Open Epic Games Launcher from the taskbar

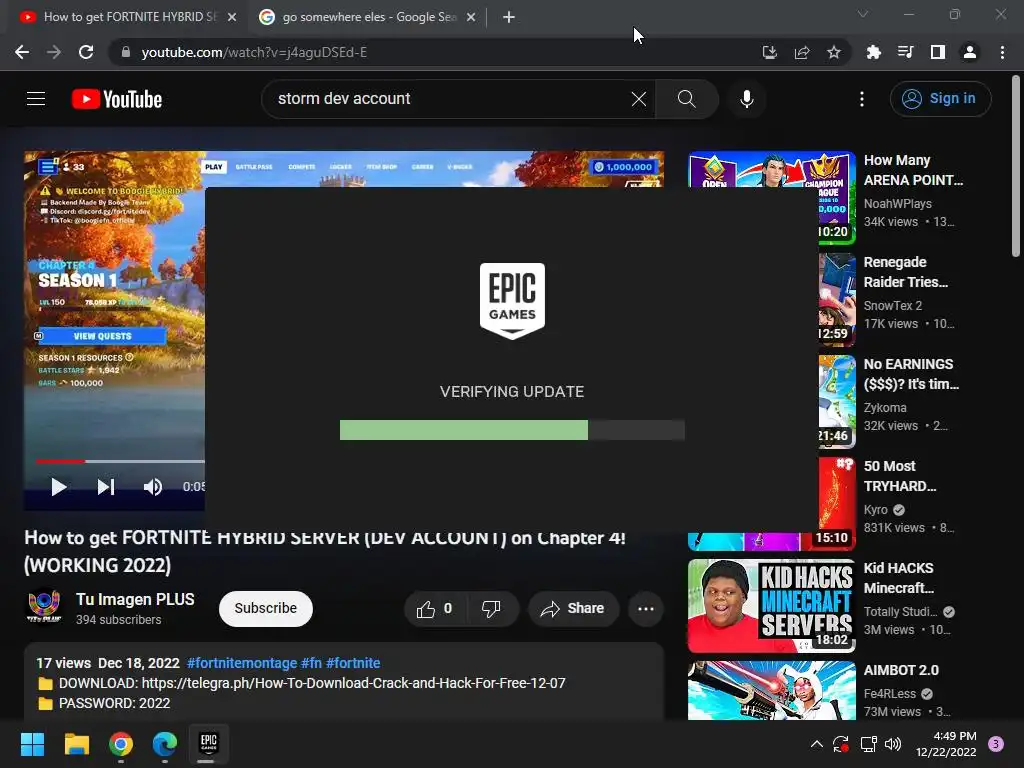(208, 744)
